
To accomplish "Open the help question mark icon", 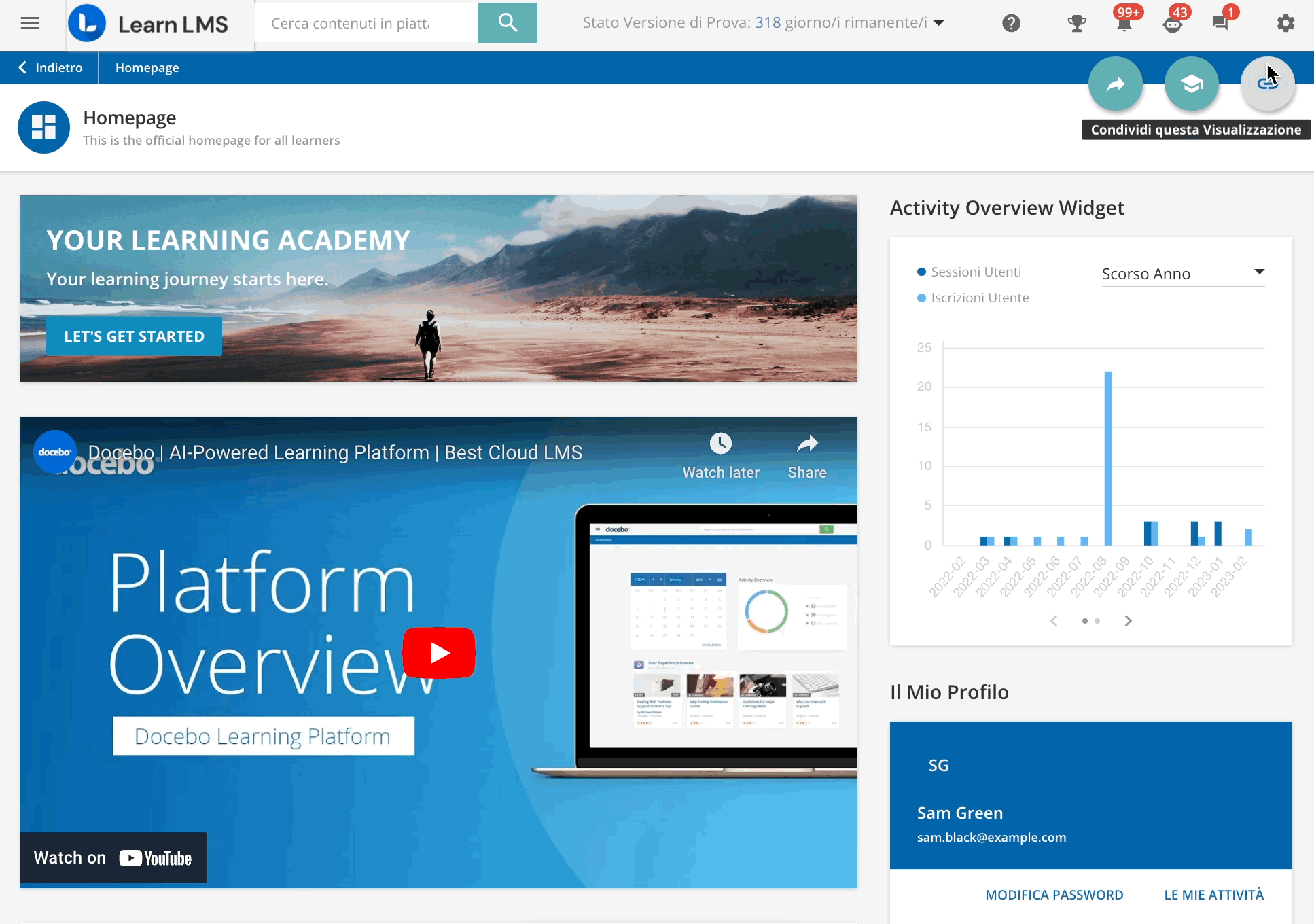I will [1012, 22].
